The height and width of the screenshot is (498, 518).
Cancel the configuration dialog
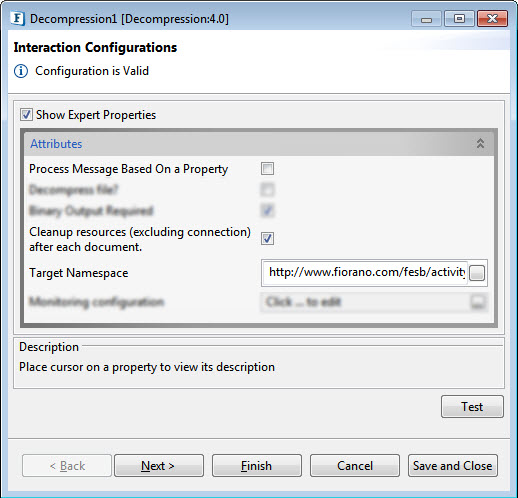point(355,466)
